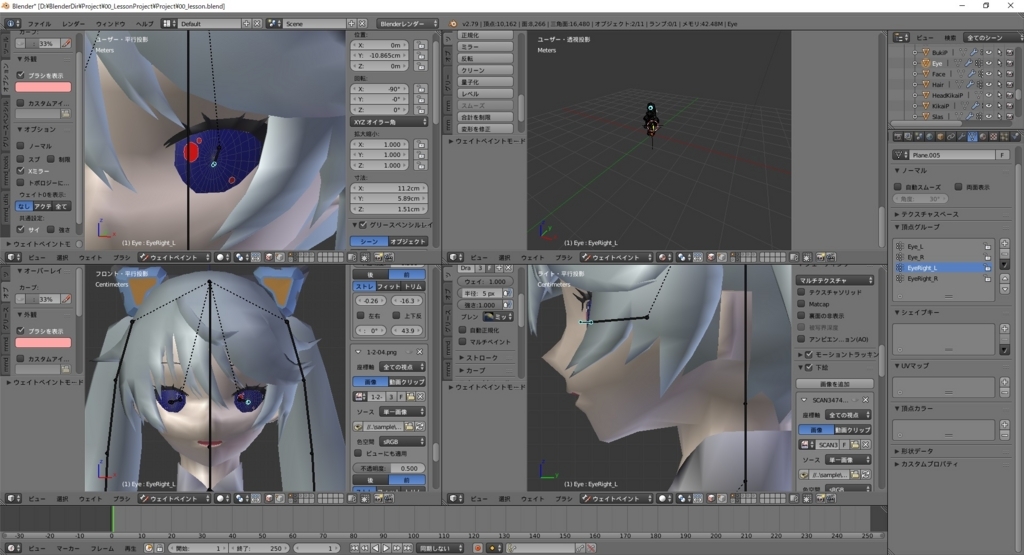Toggle BukiP render camera restriction icon
This screenshot has height=555, width=1024.
click(x=1010, y=53)
